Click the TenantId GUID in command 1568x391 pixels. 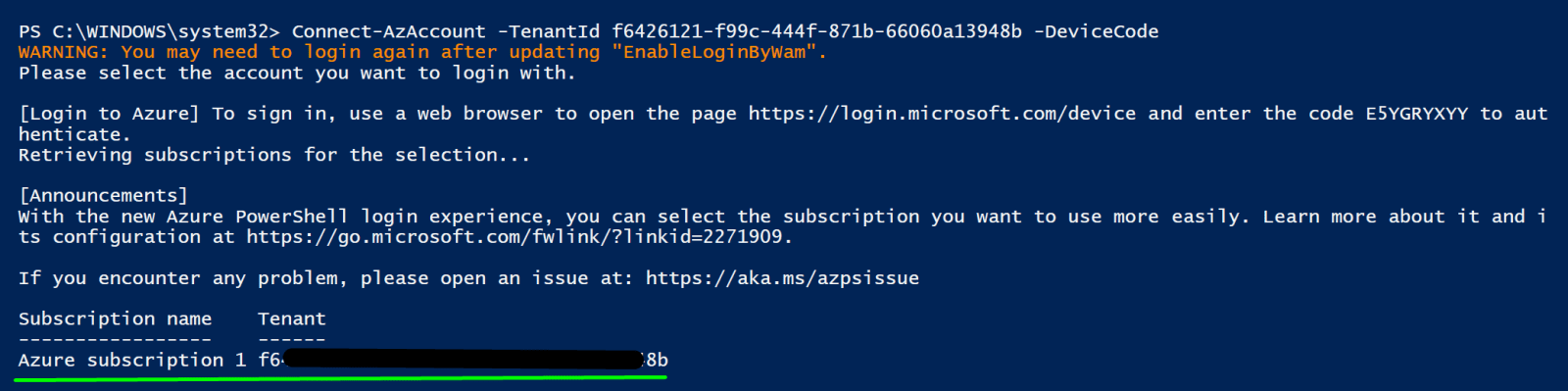pos(816,31)
